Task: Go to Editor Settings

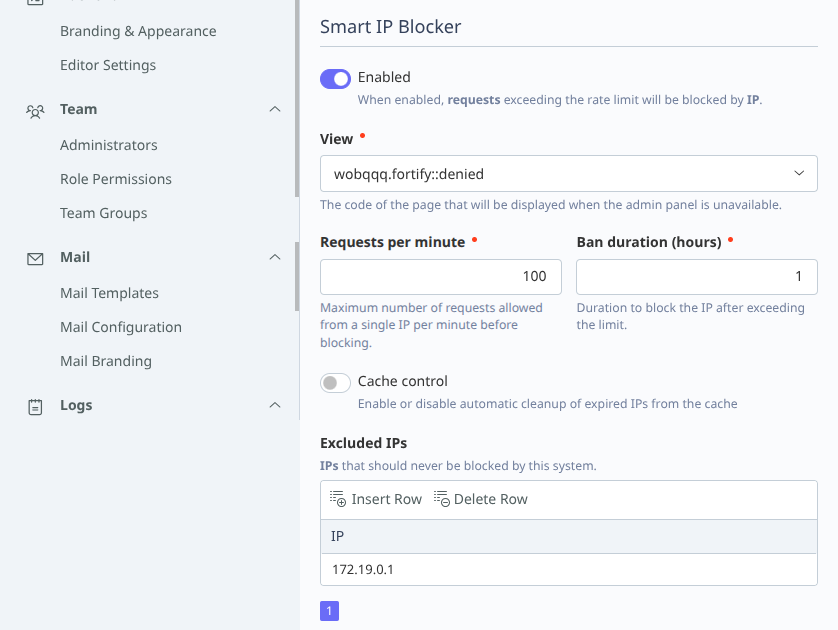Action: (x=108, y=65)
